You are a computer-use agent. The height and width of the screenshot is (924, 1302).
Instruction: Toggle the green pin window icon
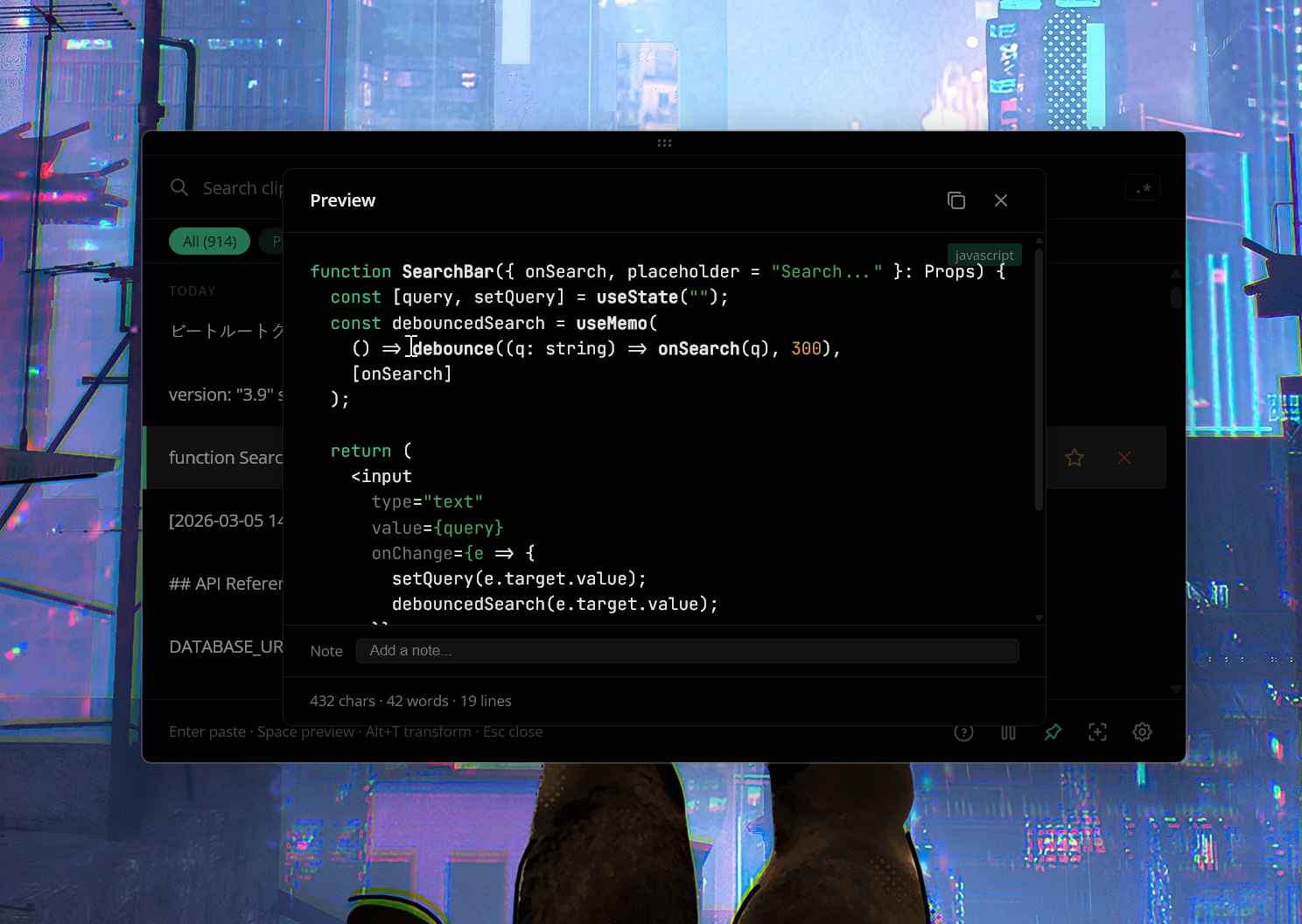pos(1053,731)
